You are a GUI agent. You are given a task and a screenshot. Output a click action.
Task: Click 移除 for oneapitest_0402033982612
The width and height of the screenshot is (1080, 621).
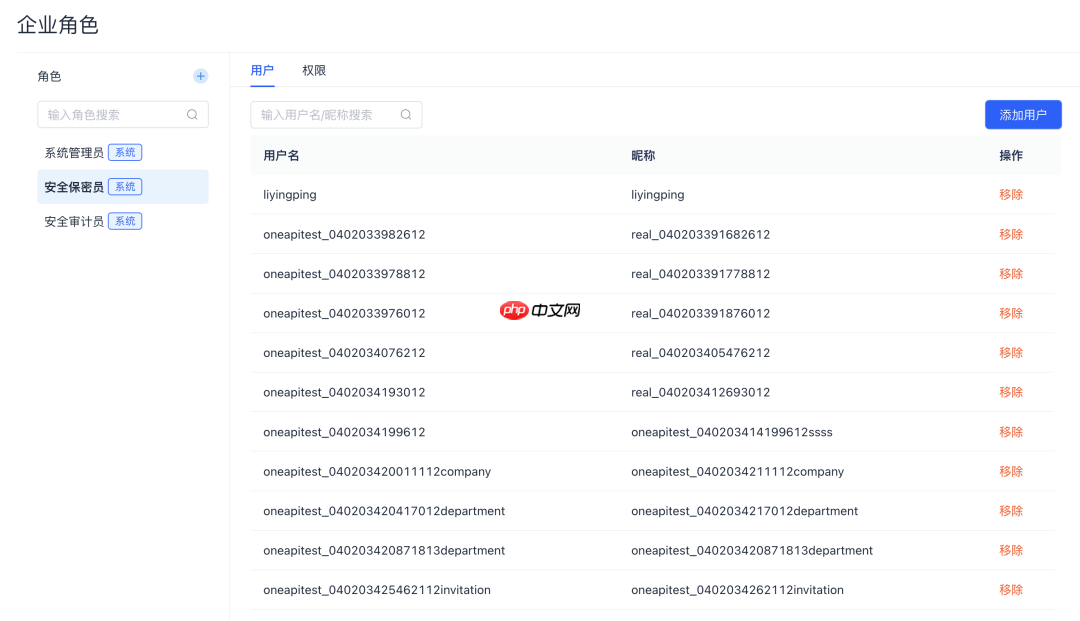coord(1011,233)
